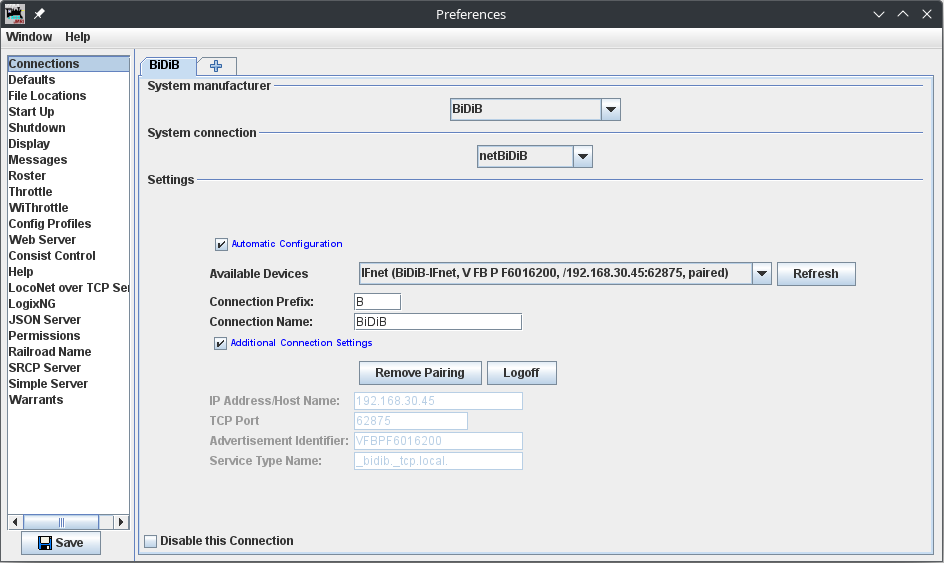Enable Disable this Connection checkbox
Image resolution: width=944 pixels, height=563 pixels.
click(x=151, y=541)
